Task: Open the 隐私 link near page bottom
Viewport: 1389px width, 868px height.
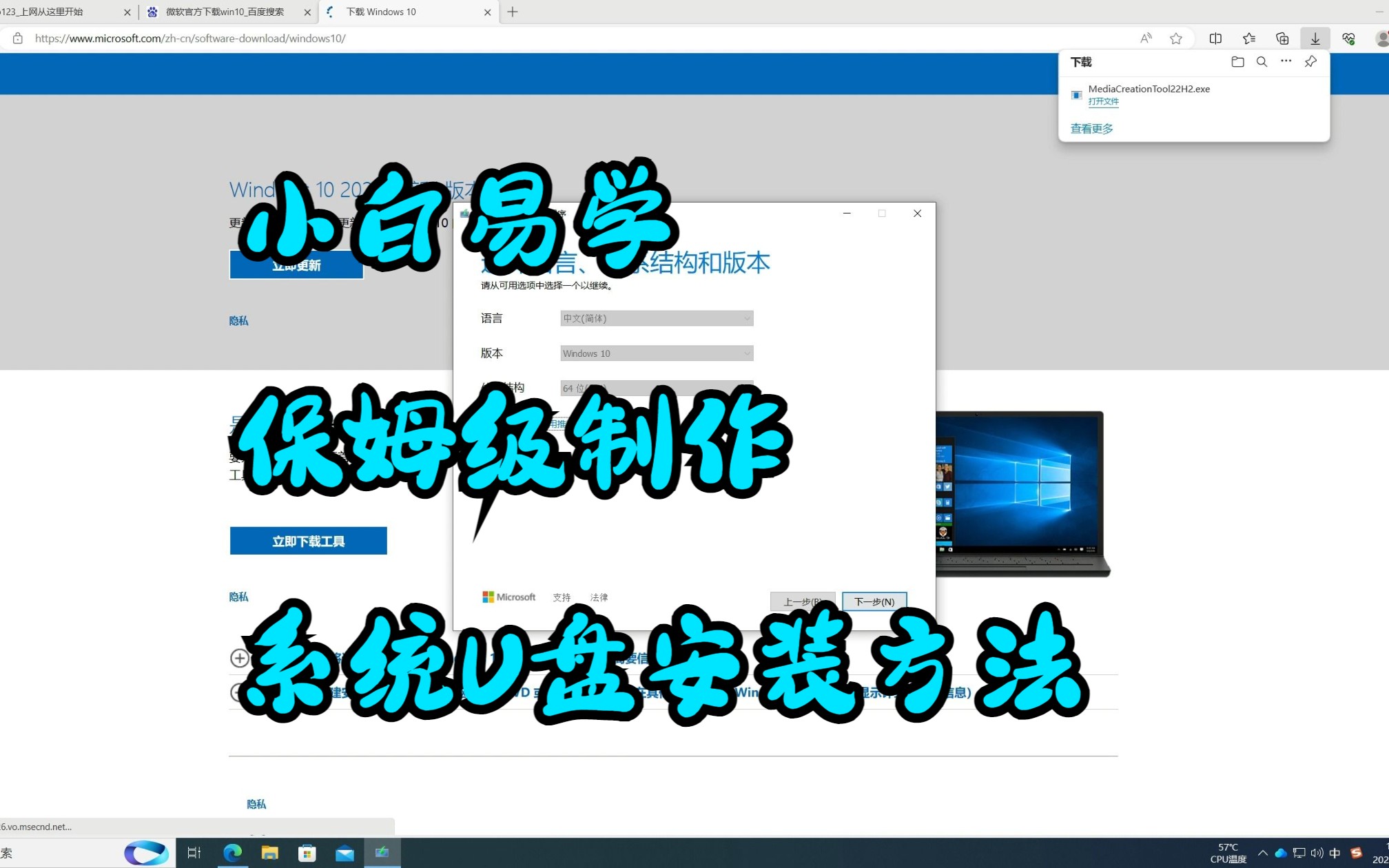Action: point(256,805)
